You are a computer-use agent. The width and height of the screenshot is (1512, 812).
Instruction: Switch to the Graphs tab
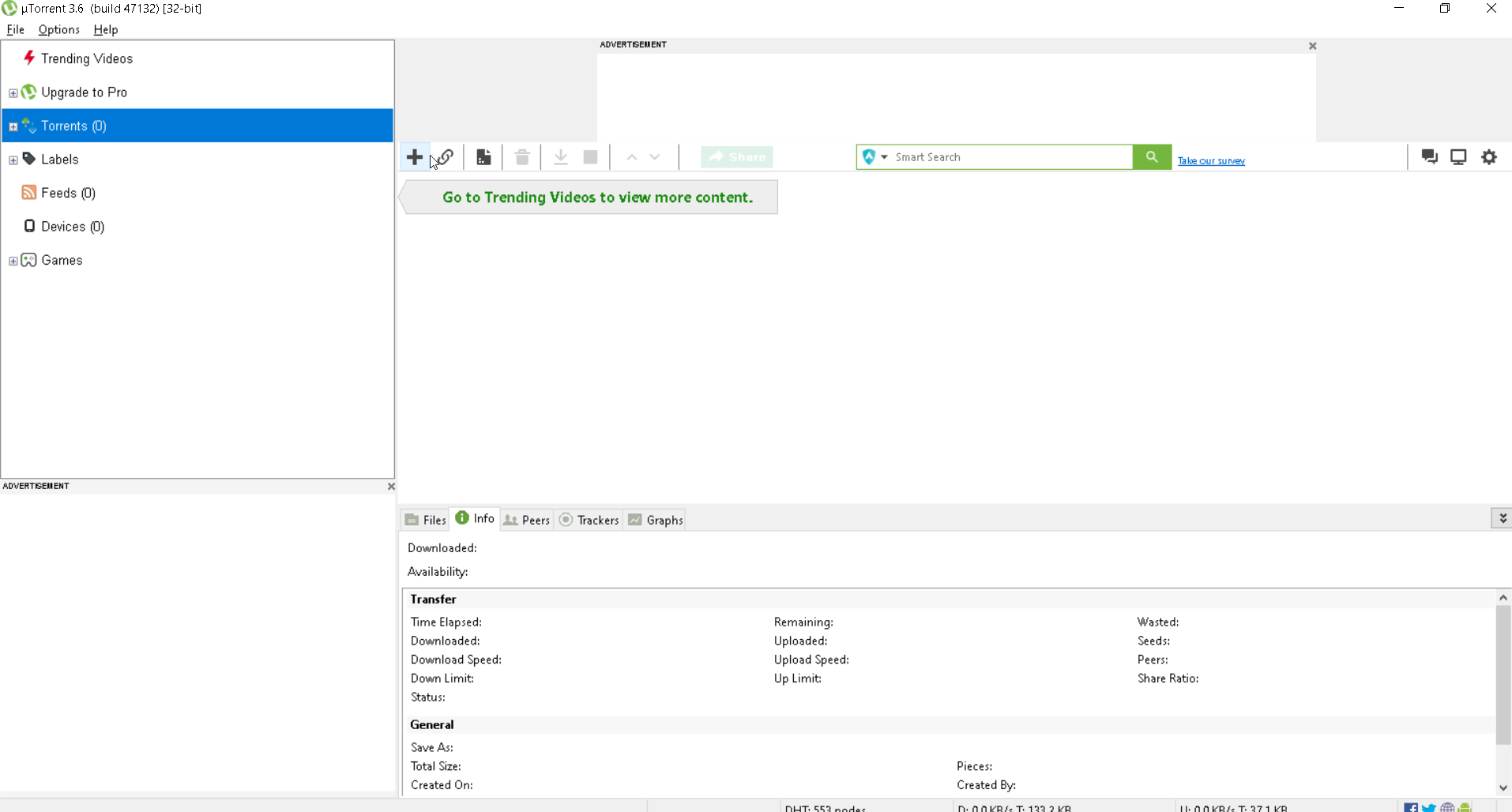[656, 520]
